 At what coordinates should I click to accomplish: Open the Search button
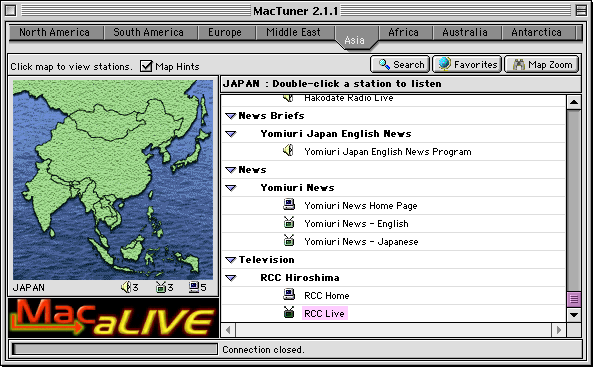point(400,64)
